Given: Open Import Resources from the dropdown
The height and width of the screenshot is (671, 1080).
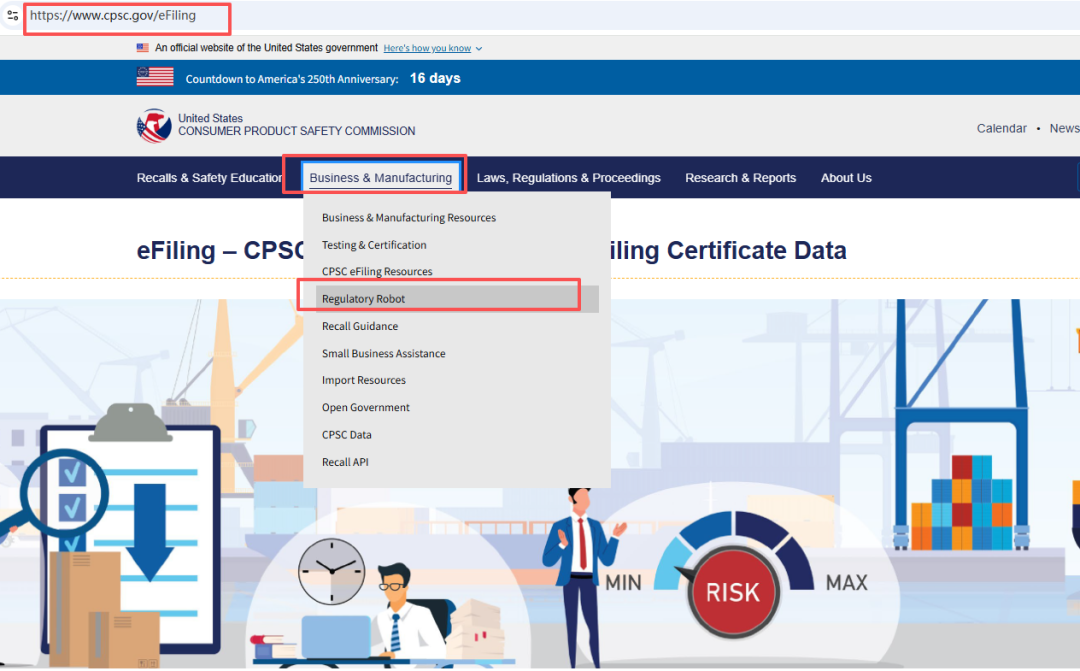Looking at the screenshot, I should coord(364,380).
